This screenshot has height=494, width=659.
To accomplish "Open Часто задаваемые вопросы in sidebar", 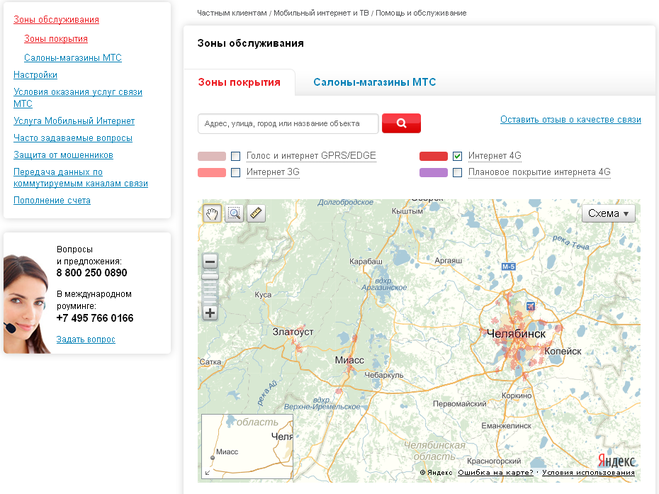I will [x=73, y=138].
